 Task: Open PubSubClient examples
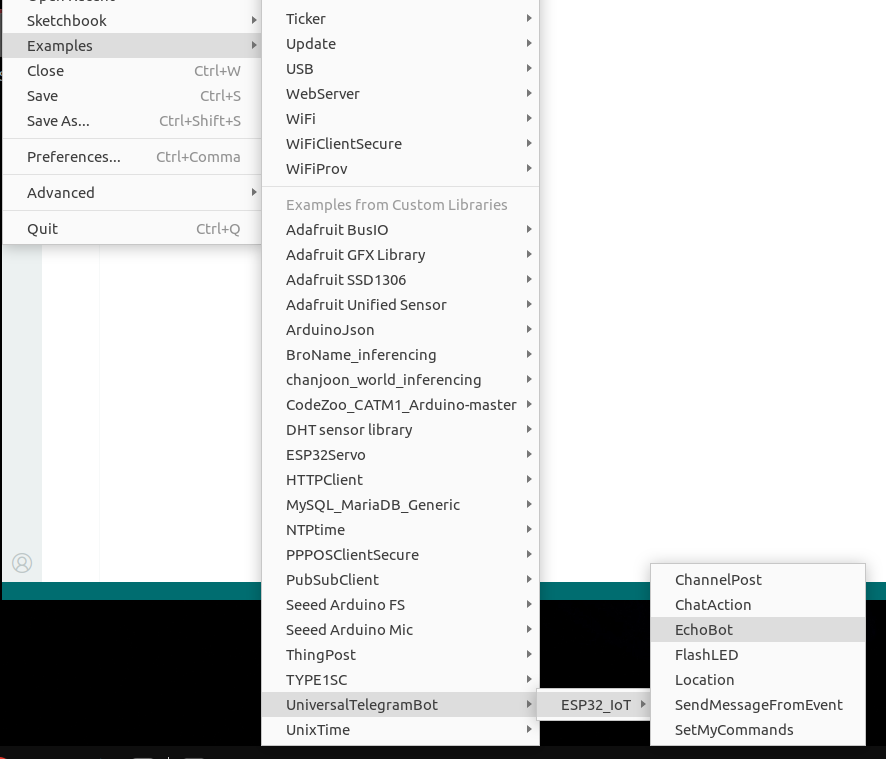[x=401, y=579]
